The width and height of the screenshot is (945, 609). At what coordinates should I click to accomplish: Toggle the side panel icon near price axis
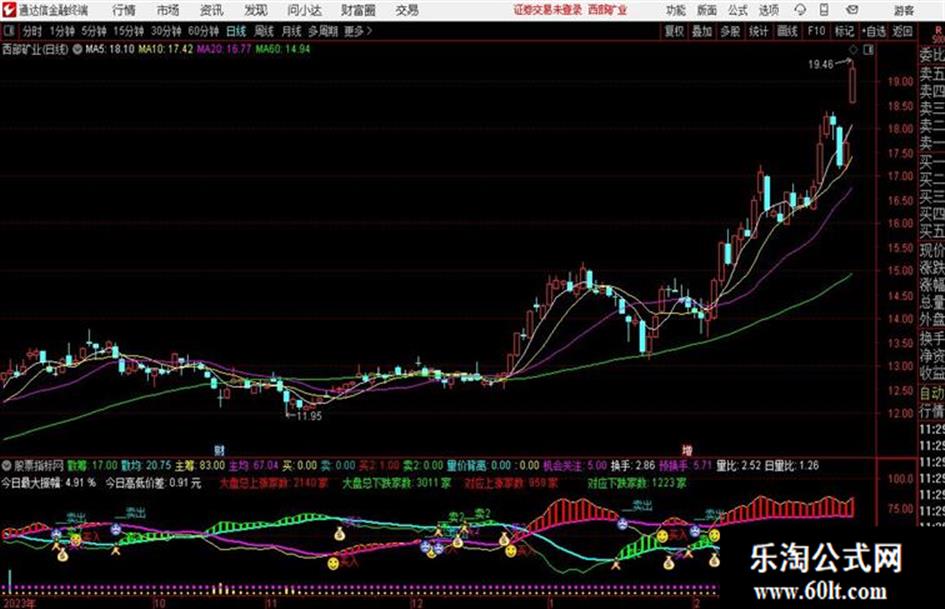868,50
